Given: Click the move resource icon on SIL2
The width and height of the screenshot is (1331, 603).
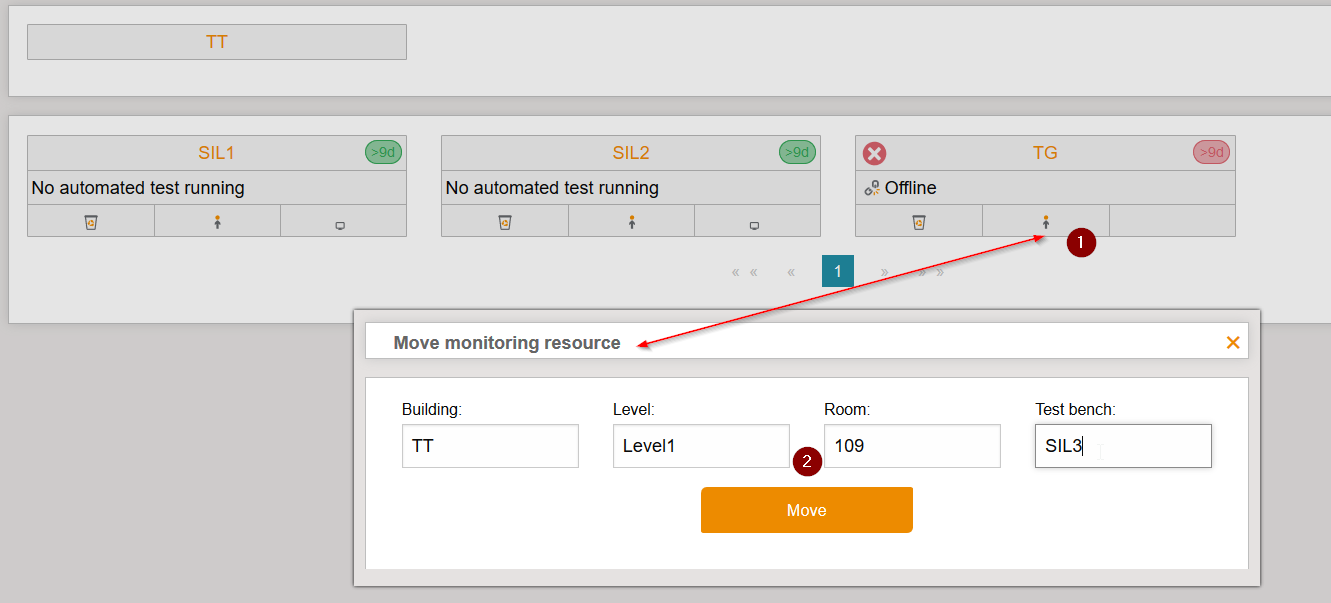Looking at the screenshot, I should [631, 222].
